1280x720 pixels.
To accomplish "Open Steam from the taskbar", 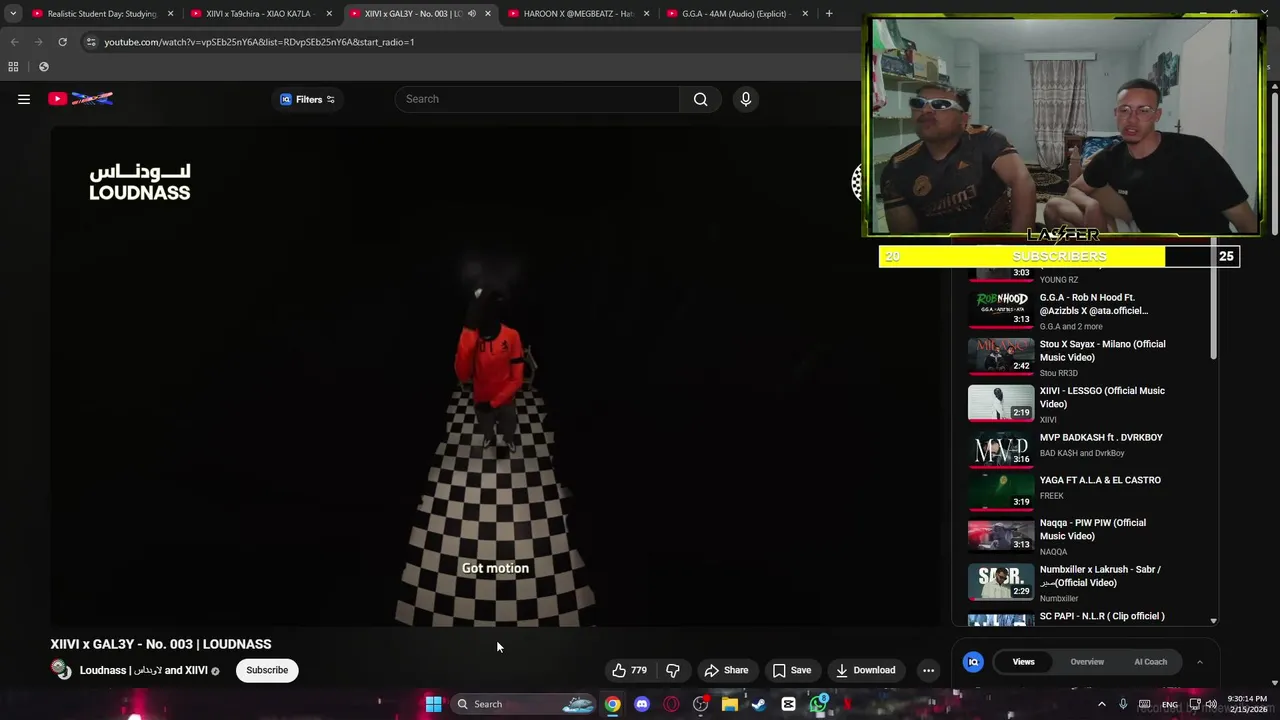I will [x=759, y=704].
